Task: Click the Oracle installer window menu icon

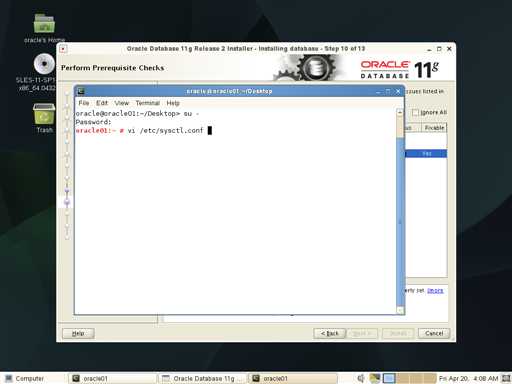Action: pyautogui.click(x=63, y=49)
